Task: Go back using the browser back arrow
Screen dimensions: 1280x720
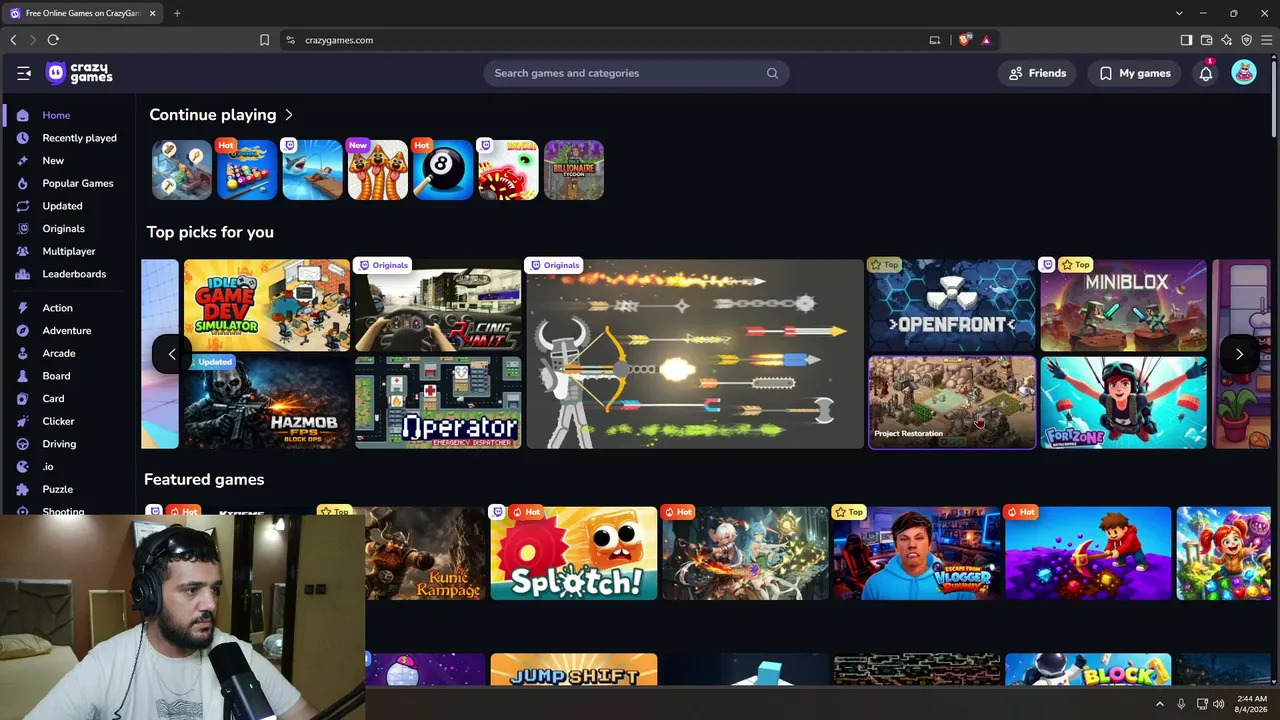Action: point(13,40)
